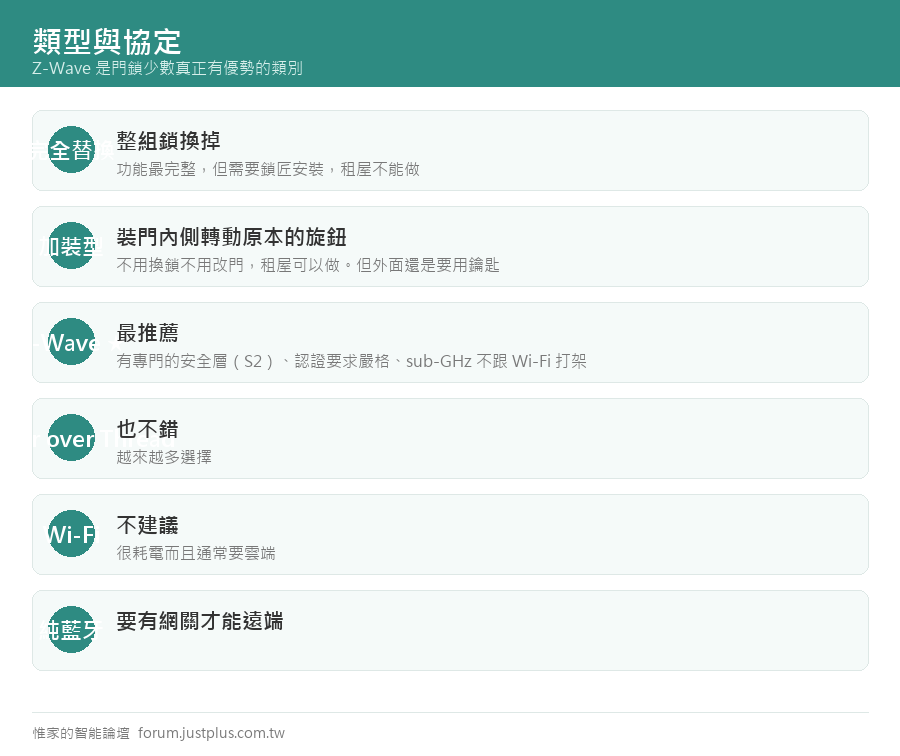This screenshot has height=756, width=900.
Task: Click the Z-Wave circular badge icon
Action: tap(71, 342)
